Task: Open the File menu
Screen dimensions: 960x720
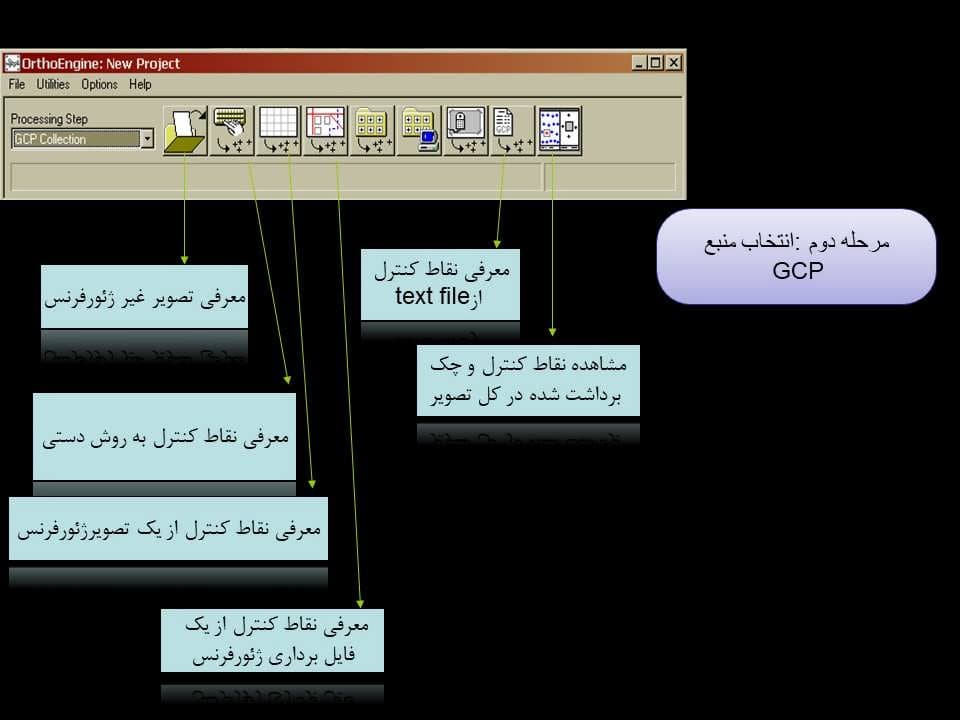Action: [x=17, y=84]
